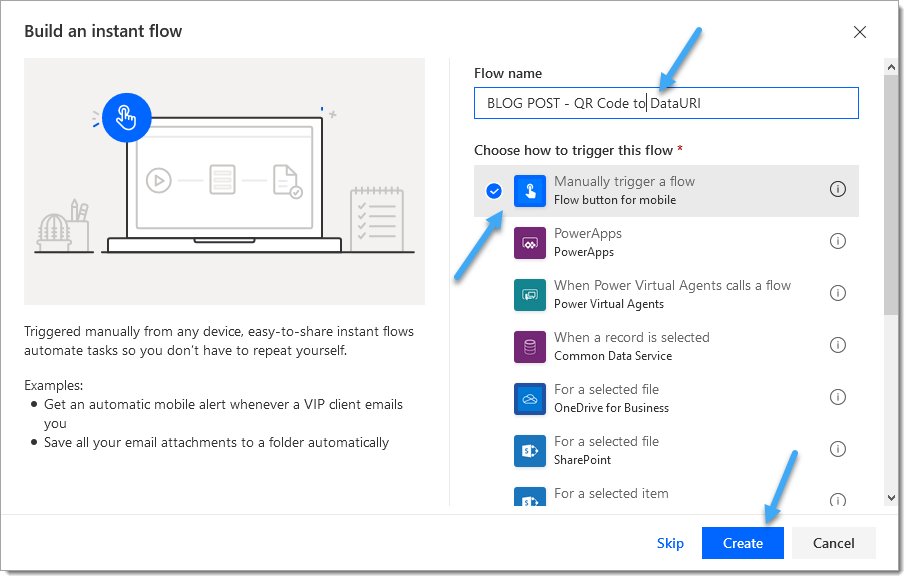The height and width of the screenshot is (581, 909).
Task: Choose the For a selected item option
Action: [x=611, y=493]
